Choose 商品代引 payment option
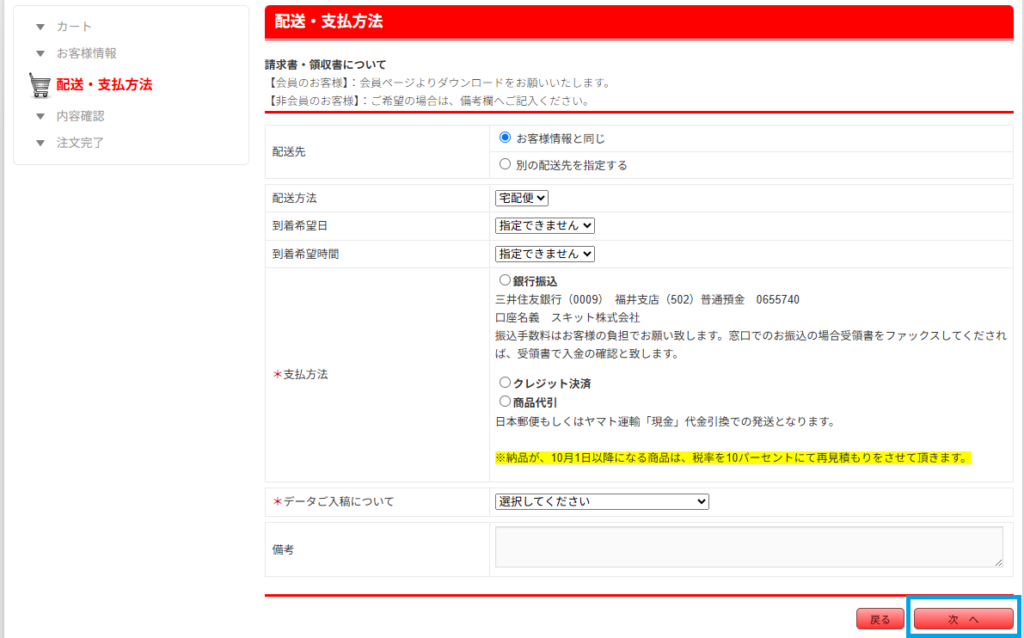 point(505,401)
